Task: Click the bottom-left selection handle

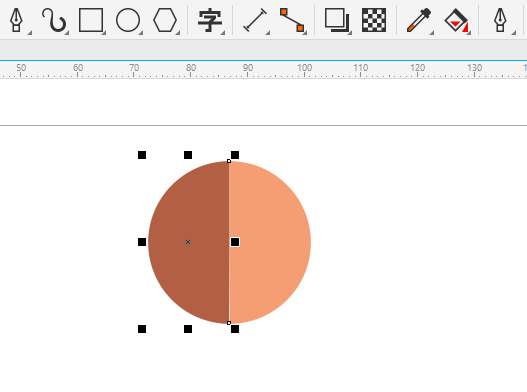Action: [x=142, y=329]
